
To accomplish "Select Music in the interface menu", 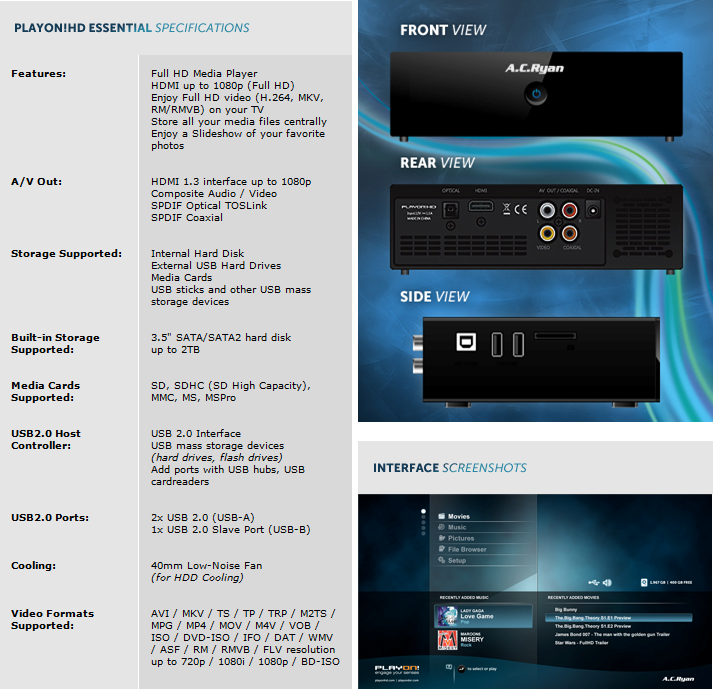I will click(457, 527).
